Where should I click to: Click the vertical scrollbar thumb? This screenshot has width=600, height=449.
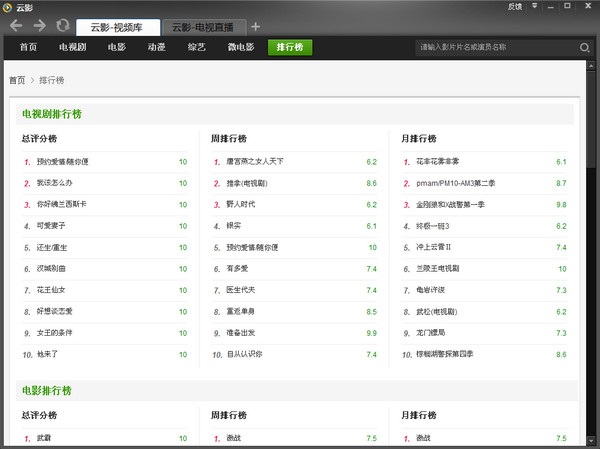[591, 119]
